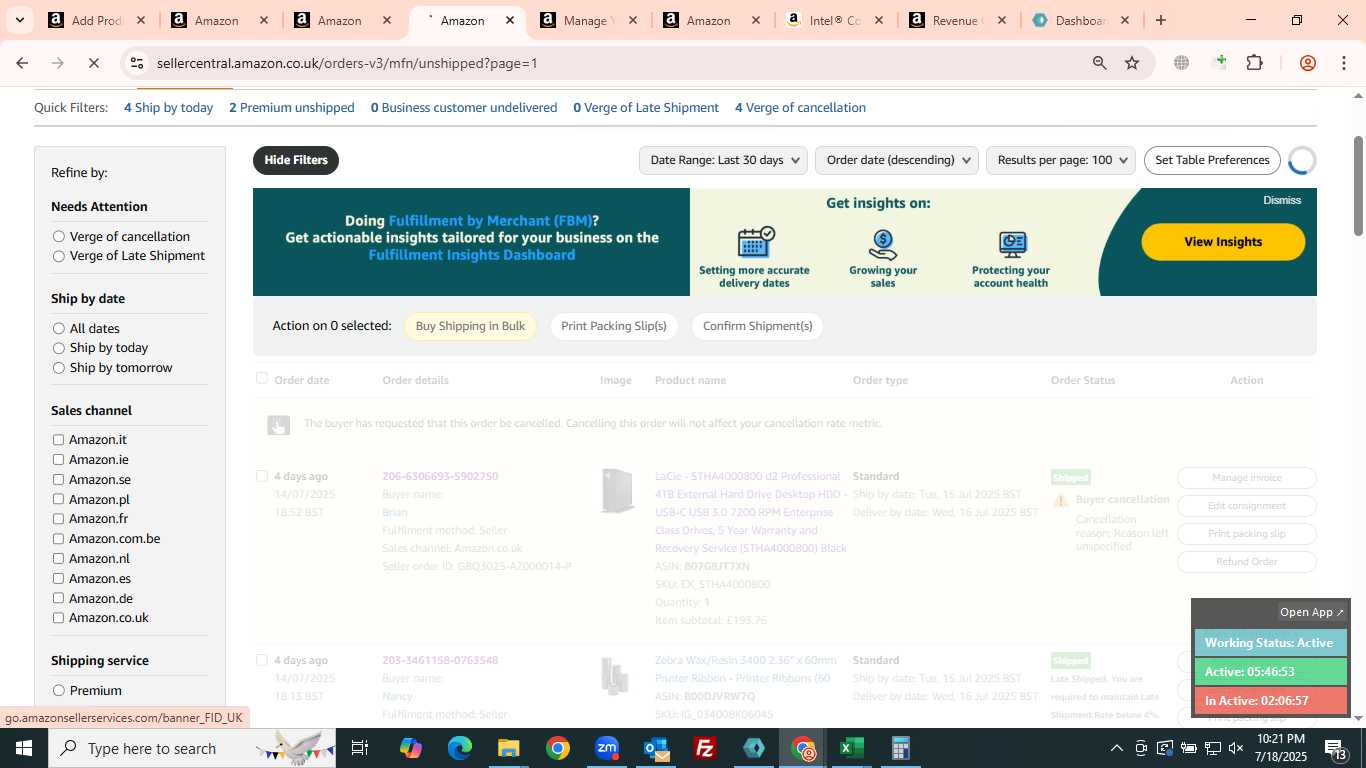Open FileZilla from taskbar

tap(705, 748)
